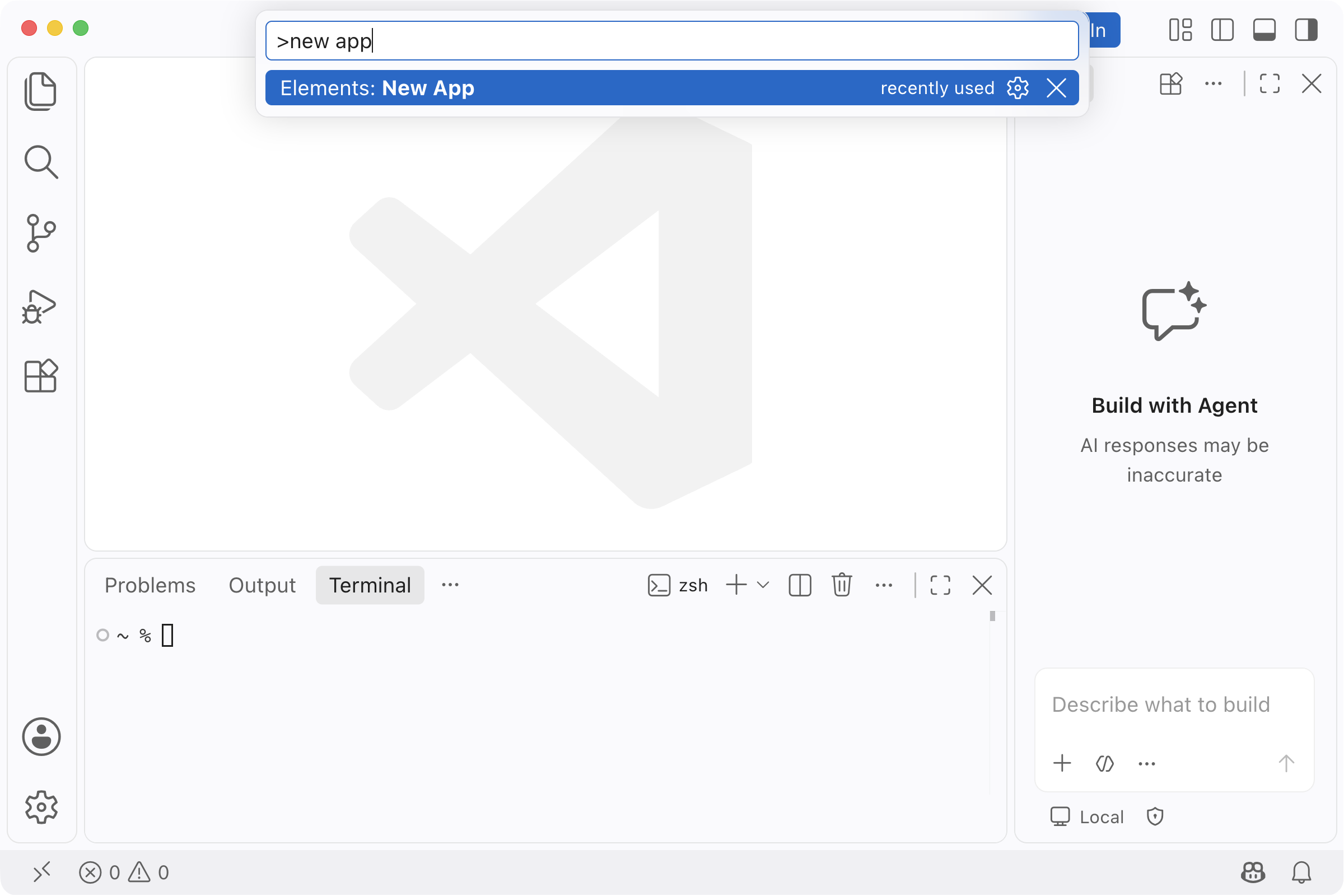Viewport: 1344px width, 896px height.
Task: Configure keybinding gear for Elements: New App
Action: click(1018, 88)
